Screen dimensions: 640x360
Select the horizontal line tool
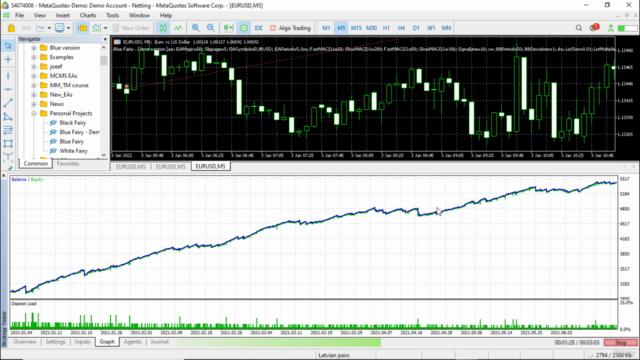[8, 89]
